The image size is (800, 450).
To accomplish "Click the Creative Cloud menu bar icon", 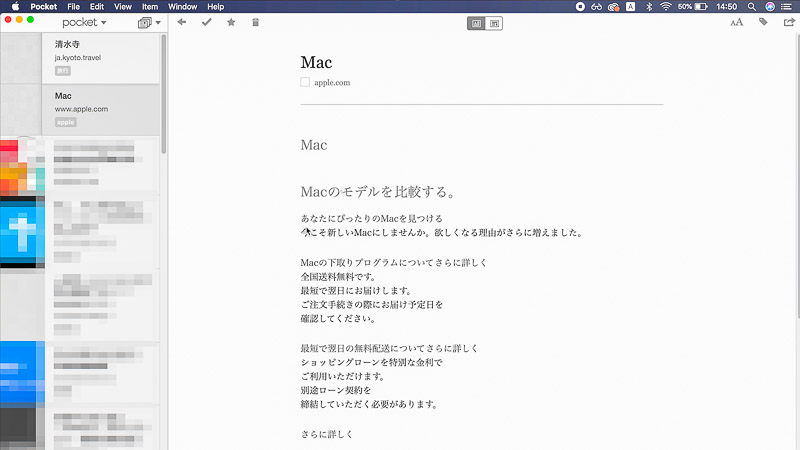I will click(x=614, y=7).
